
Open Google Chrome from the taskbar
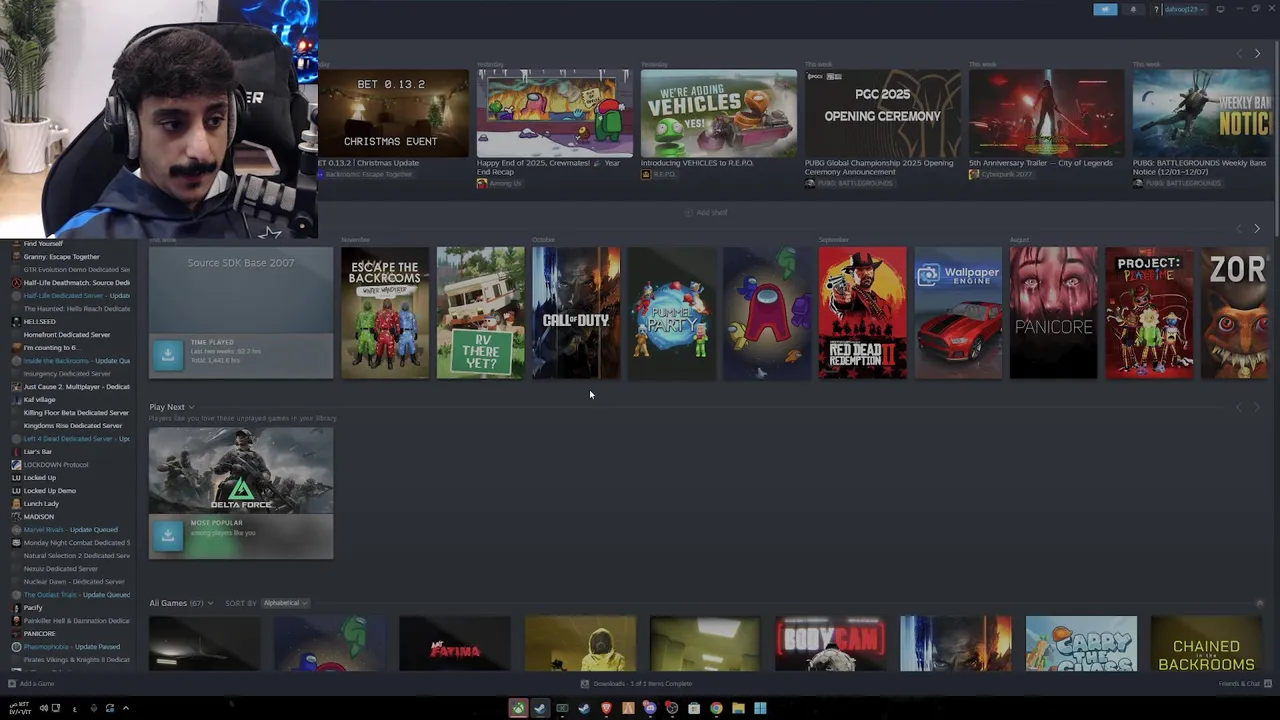click(716, 709)
